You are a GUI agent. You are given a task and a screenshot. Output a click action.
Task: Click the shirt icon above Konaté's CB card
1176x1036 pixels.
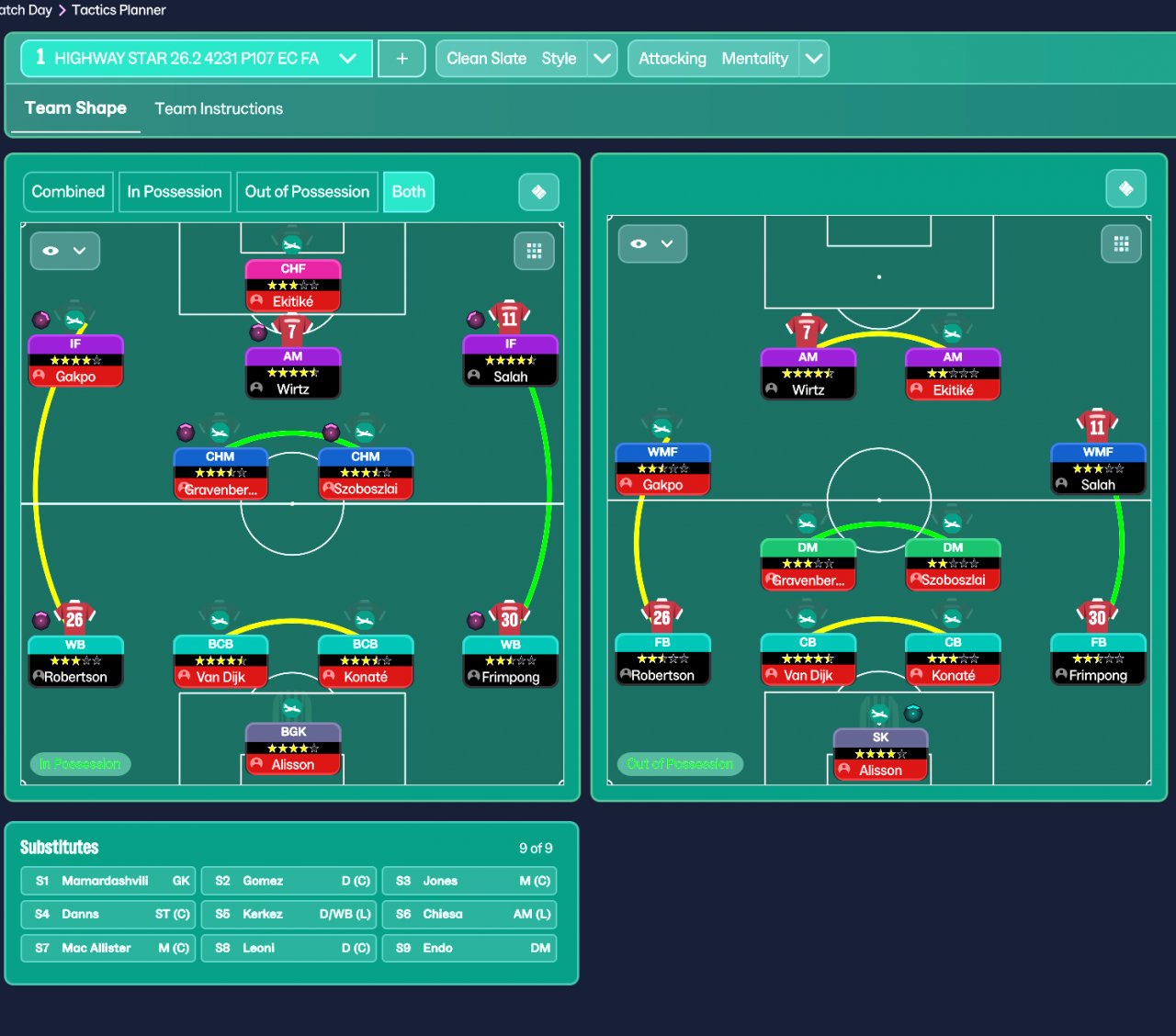(953, 617)
